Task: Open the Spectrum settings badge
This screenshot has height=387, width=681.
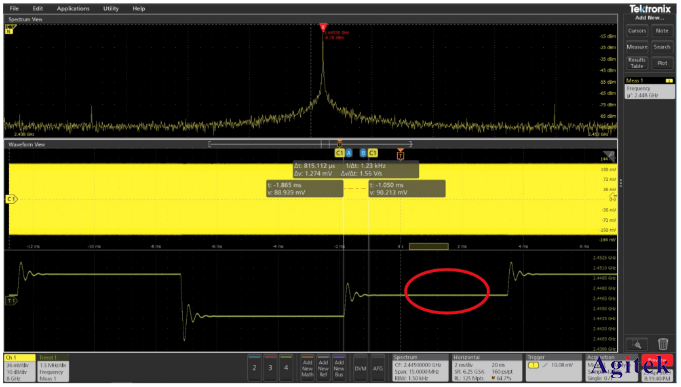Action: (x=420, y=368)
